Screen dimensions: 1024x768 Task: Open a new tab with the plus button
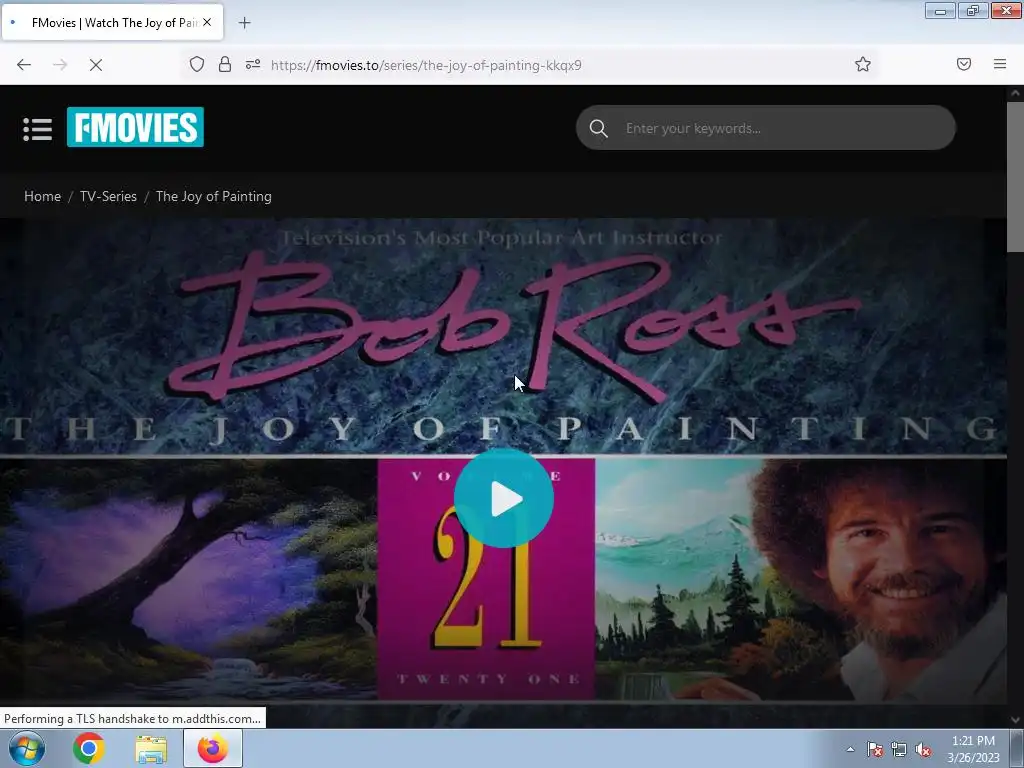point(244,23)
